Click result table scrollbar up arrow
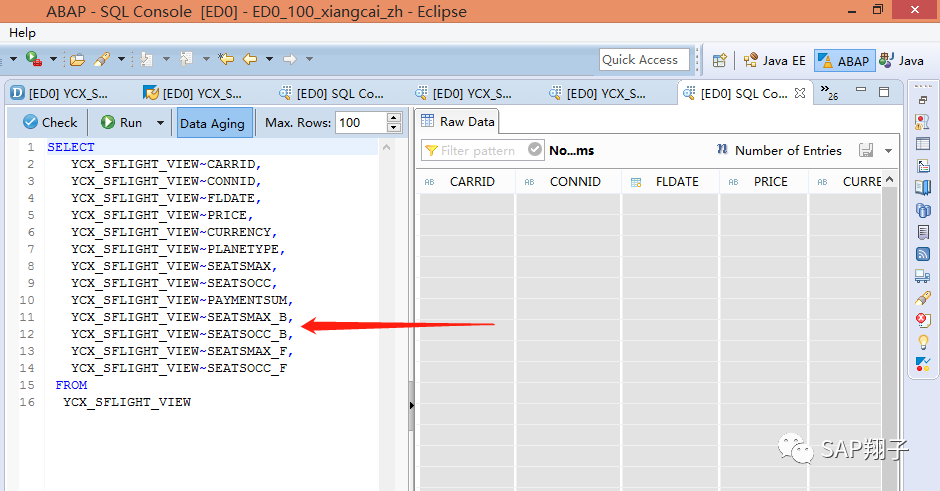The image size is (940, 491). tap(889, 179)
